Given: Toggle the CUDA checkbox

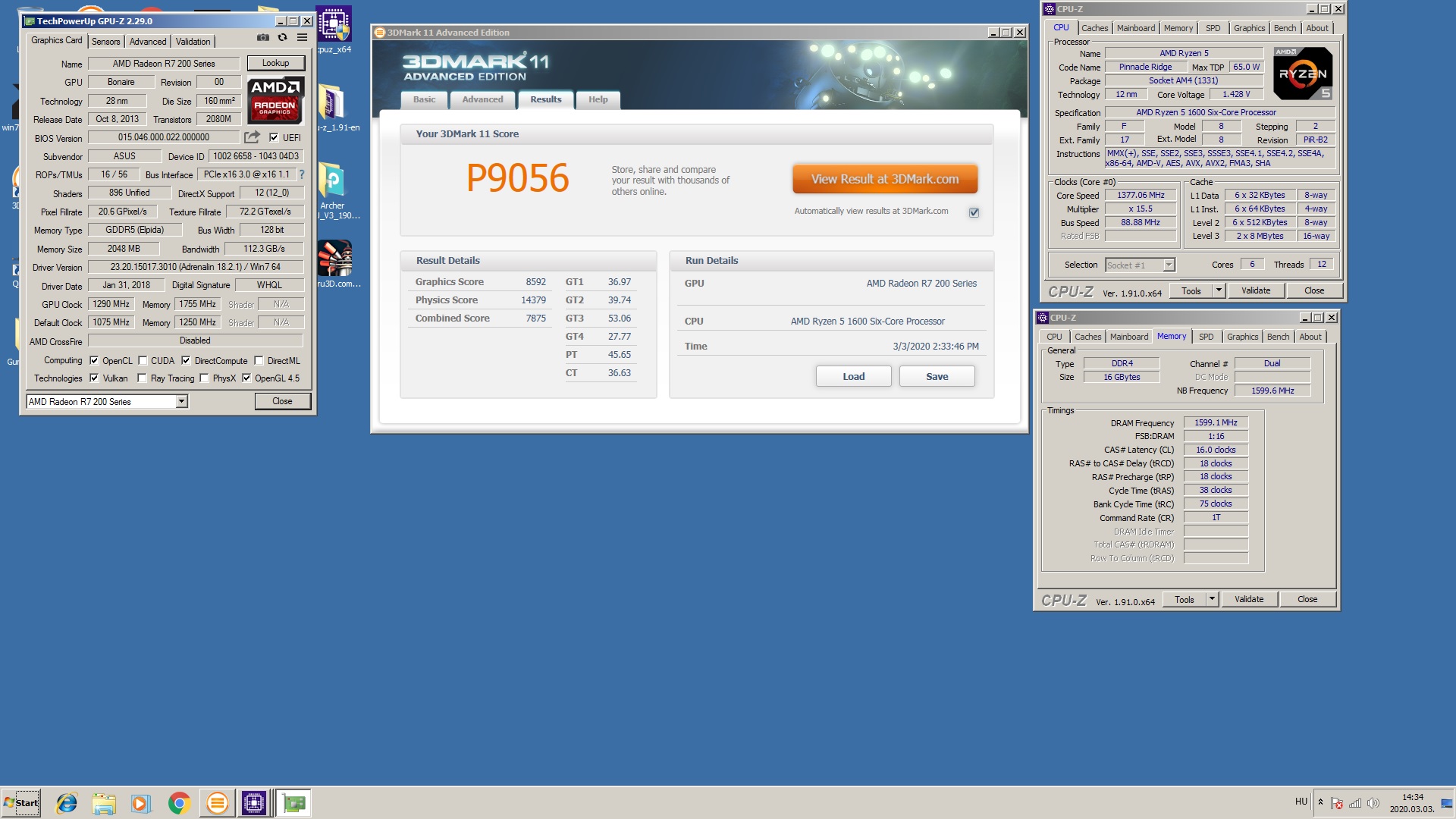Looking at the screenshot, I should point(142,360).
